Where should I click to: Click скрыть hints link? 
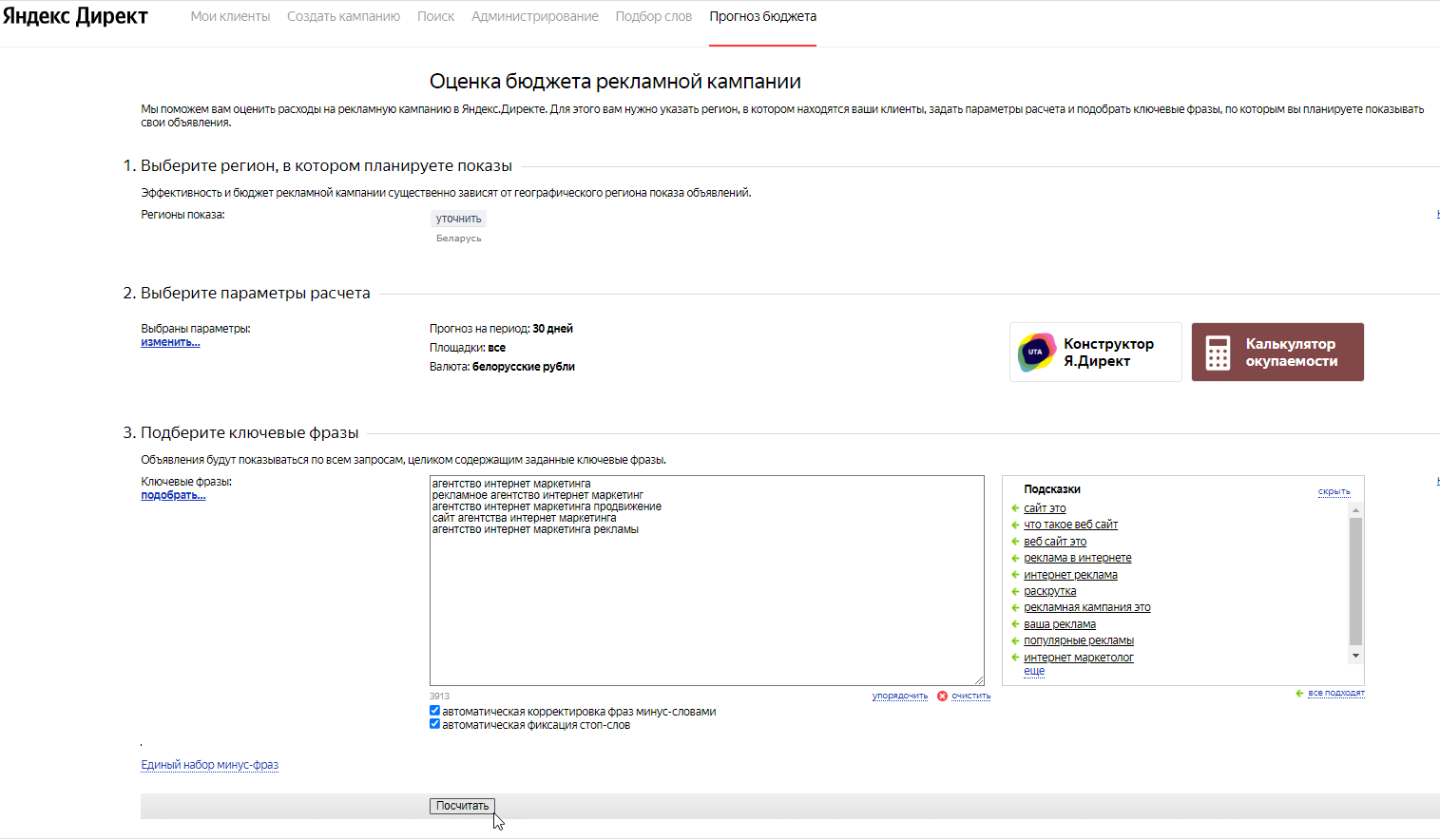click(1334, 491)
